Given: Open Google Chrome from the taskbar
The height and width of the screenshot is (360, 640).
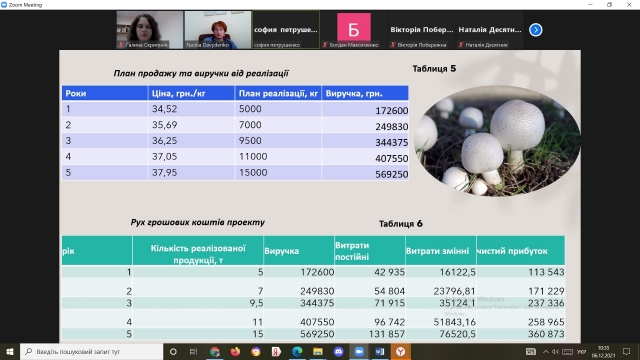Looking at the screenshot, I should (x=214, y=351).
